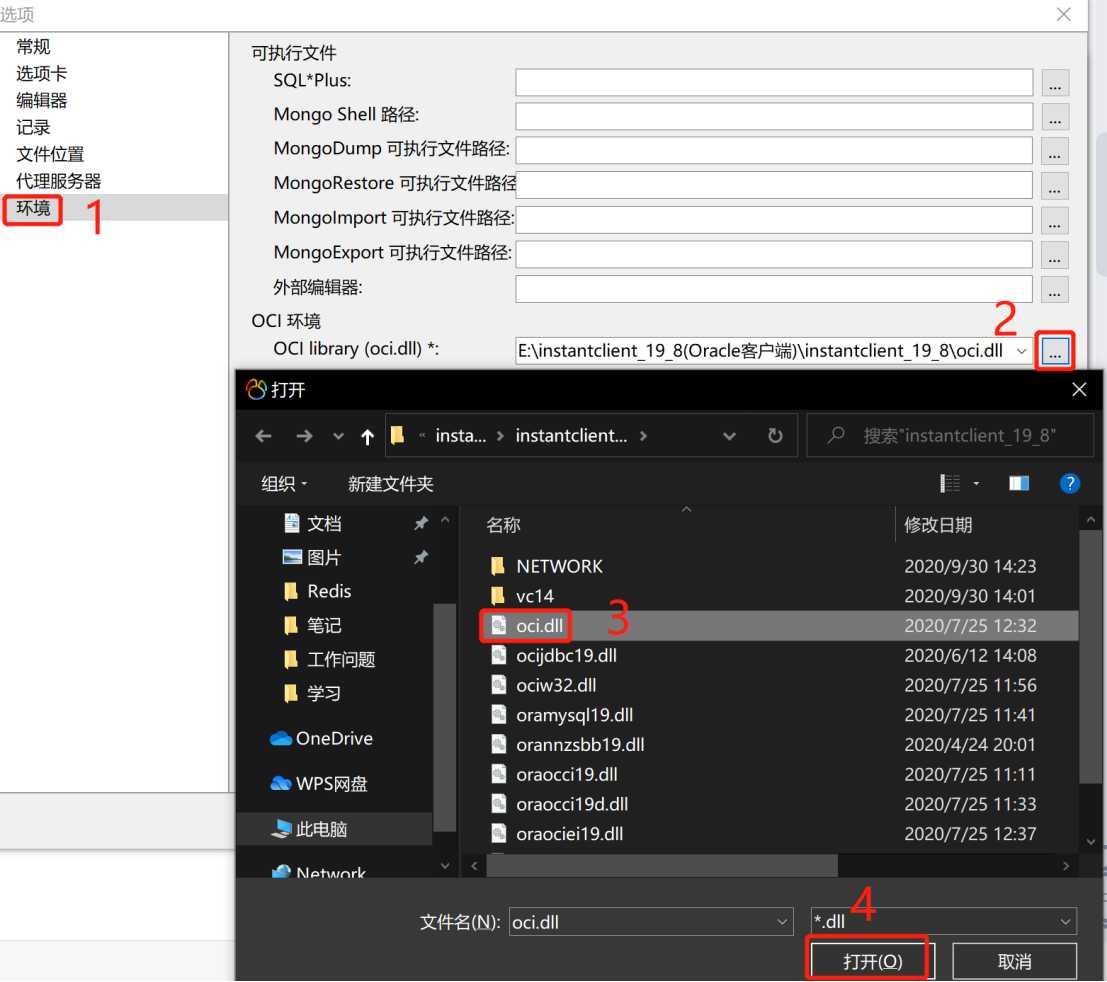Click 新建文件夹 button
The image size is (1107, 982).
390,484
